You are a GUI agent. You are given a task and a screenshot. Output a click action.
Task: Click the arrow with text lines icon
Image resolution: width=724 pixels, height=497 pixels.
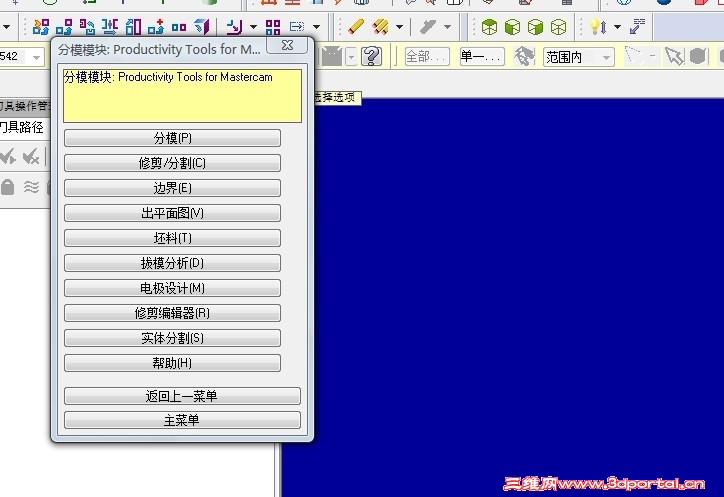(638, 26)
